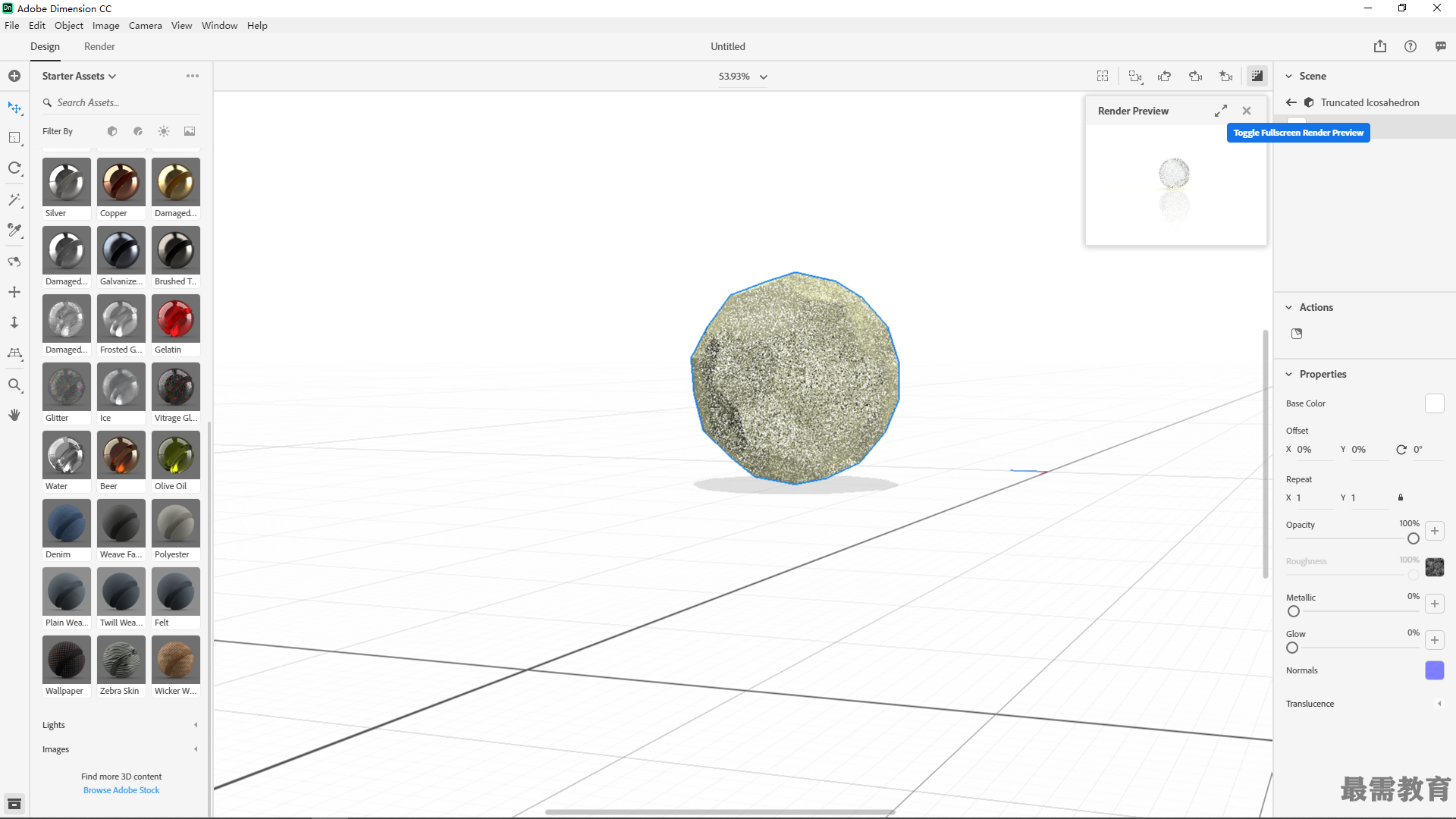Toggle the Repeat lock icon

coord(1401,497)
